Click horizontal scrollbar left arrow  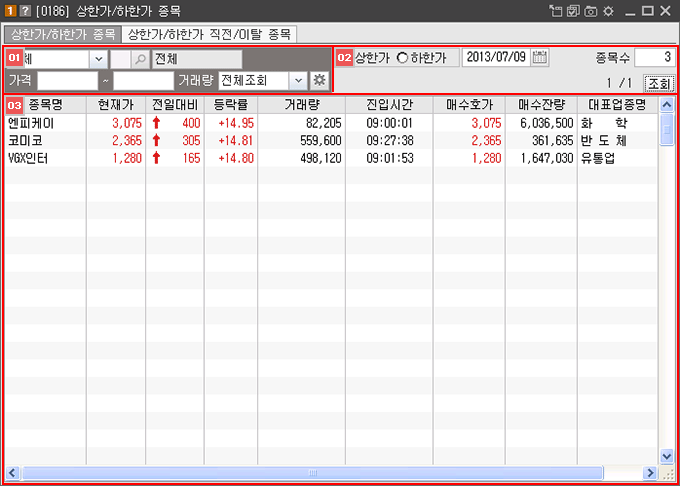(x=12, y=473)
